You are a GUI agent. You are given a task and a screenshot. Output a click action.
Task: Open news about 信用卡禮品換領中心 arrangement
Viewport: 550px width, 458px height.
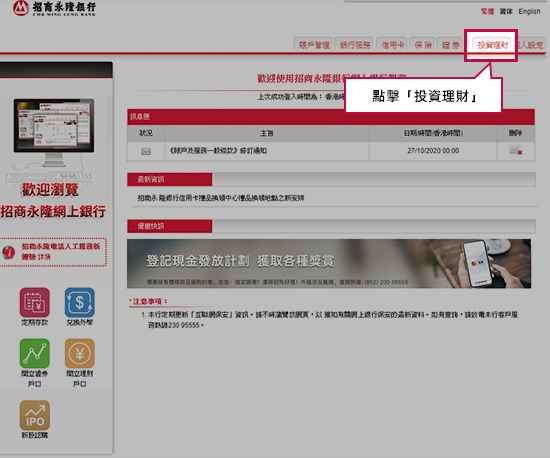[221, 198]
